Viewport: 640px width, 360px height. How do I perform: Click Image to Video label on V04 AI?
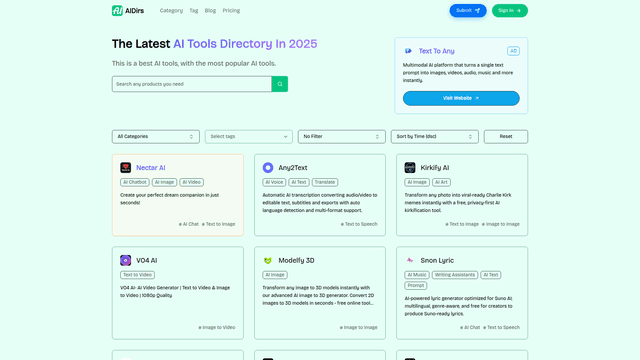tap(217, 327)
